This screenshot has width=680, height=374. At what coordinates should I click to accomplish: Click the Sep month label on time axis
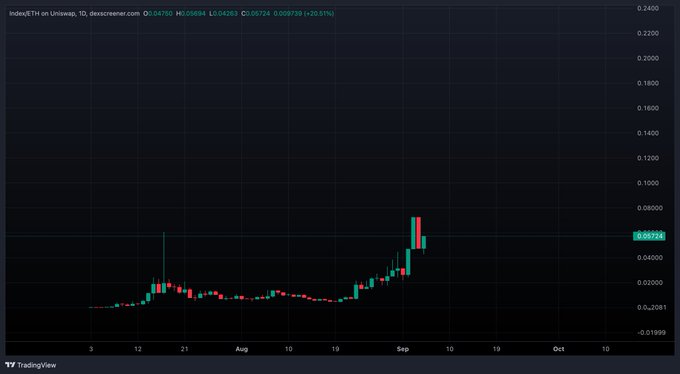(403, 349)
